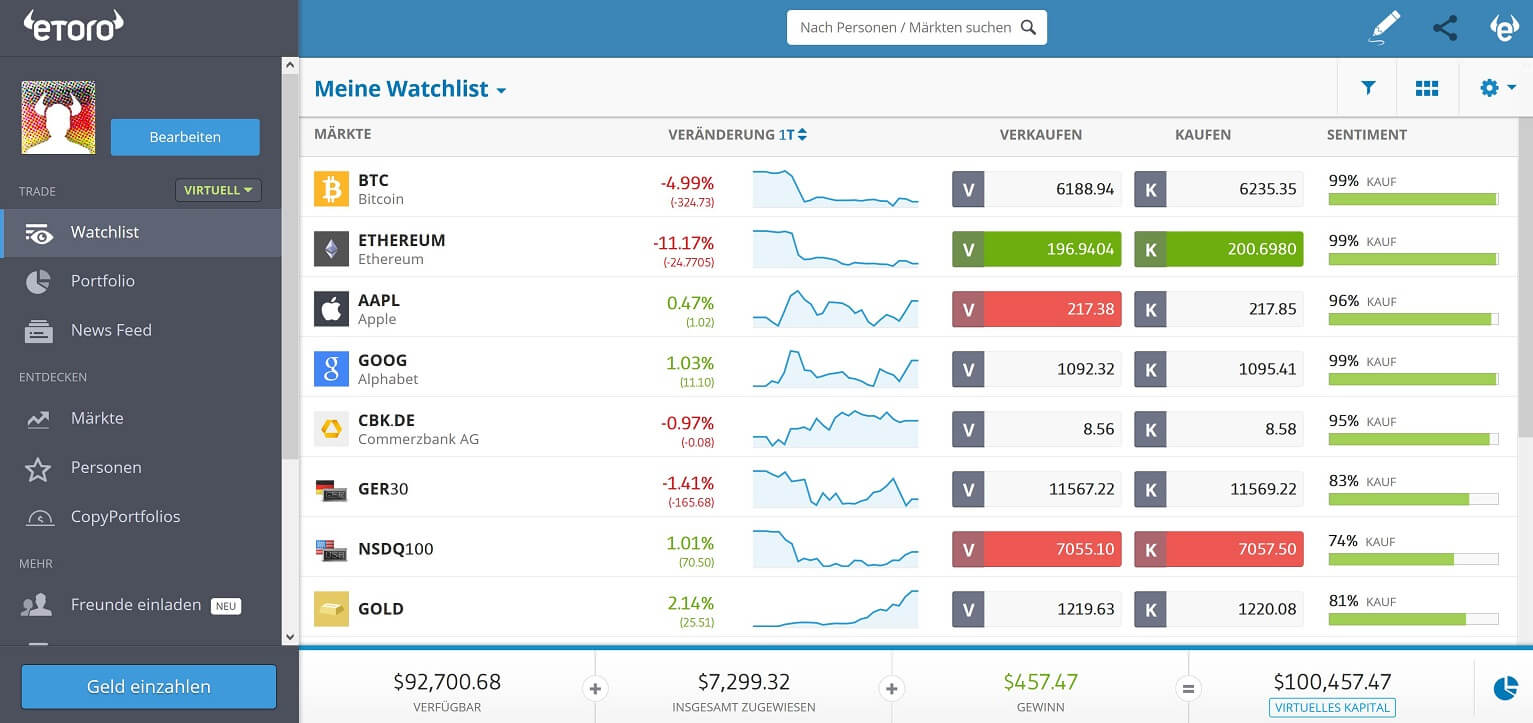This screenshot has width=1533, height=723.
Task: Click the pie chart icon in footer
Action: [1505, 688]
